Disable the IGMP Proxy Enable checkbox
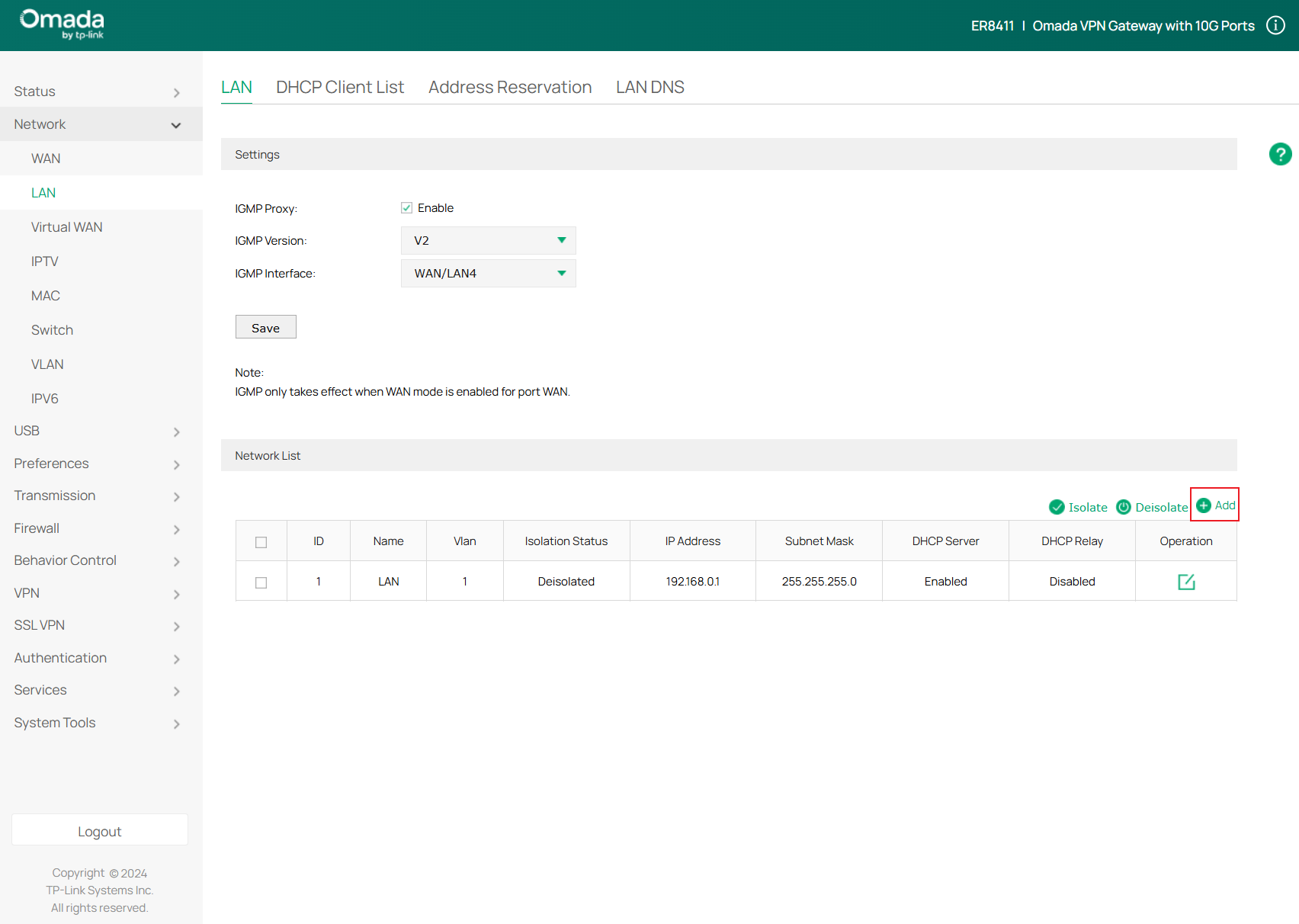Image resolution: width=1299 pixels, height=924 pixels. pos(406,207)
